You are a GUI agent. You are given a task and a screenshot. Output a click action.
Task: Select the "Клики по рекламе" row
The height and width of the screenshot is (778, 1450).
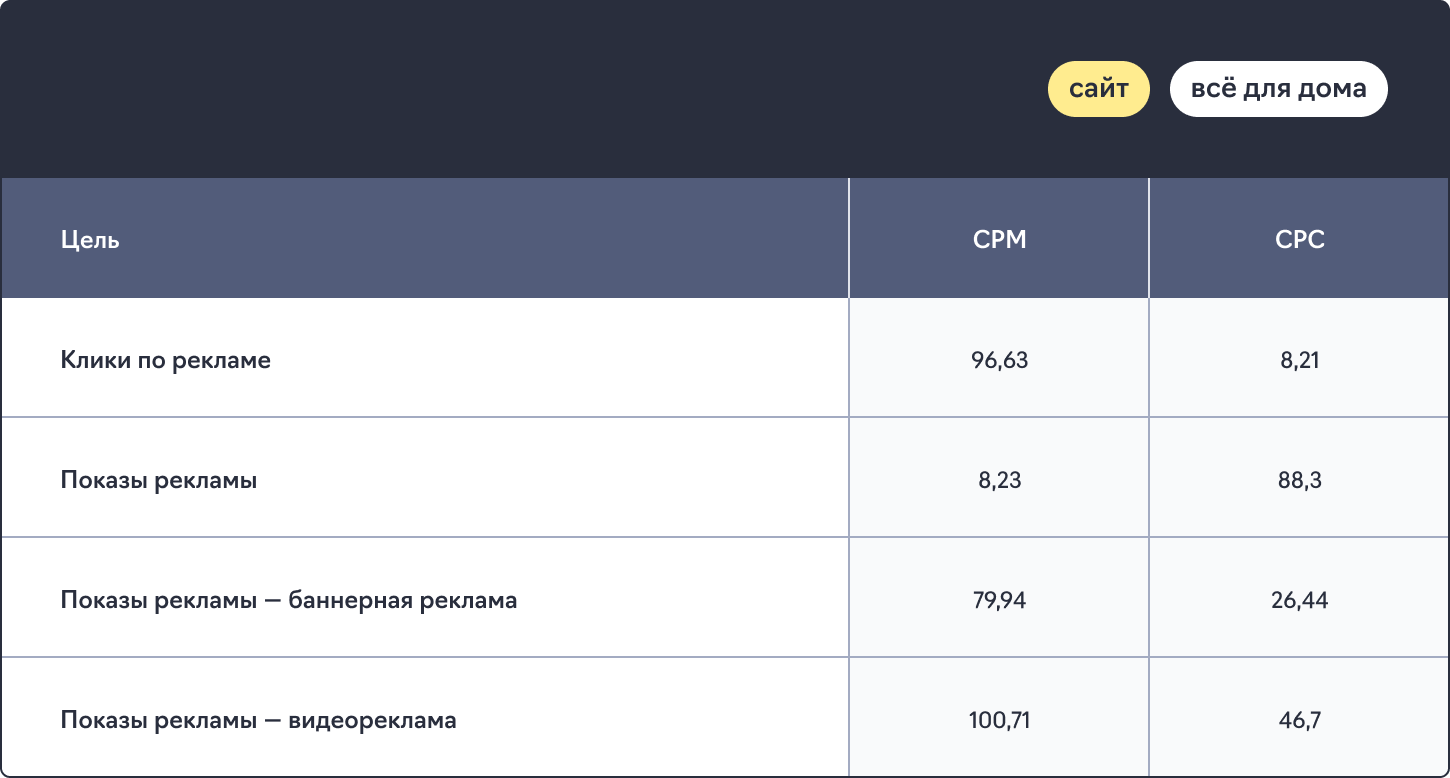(725, 358)
